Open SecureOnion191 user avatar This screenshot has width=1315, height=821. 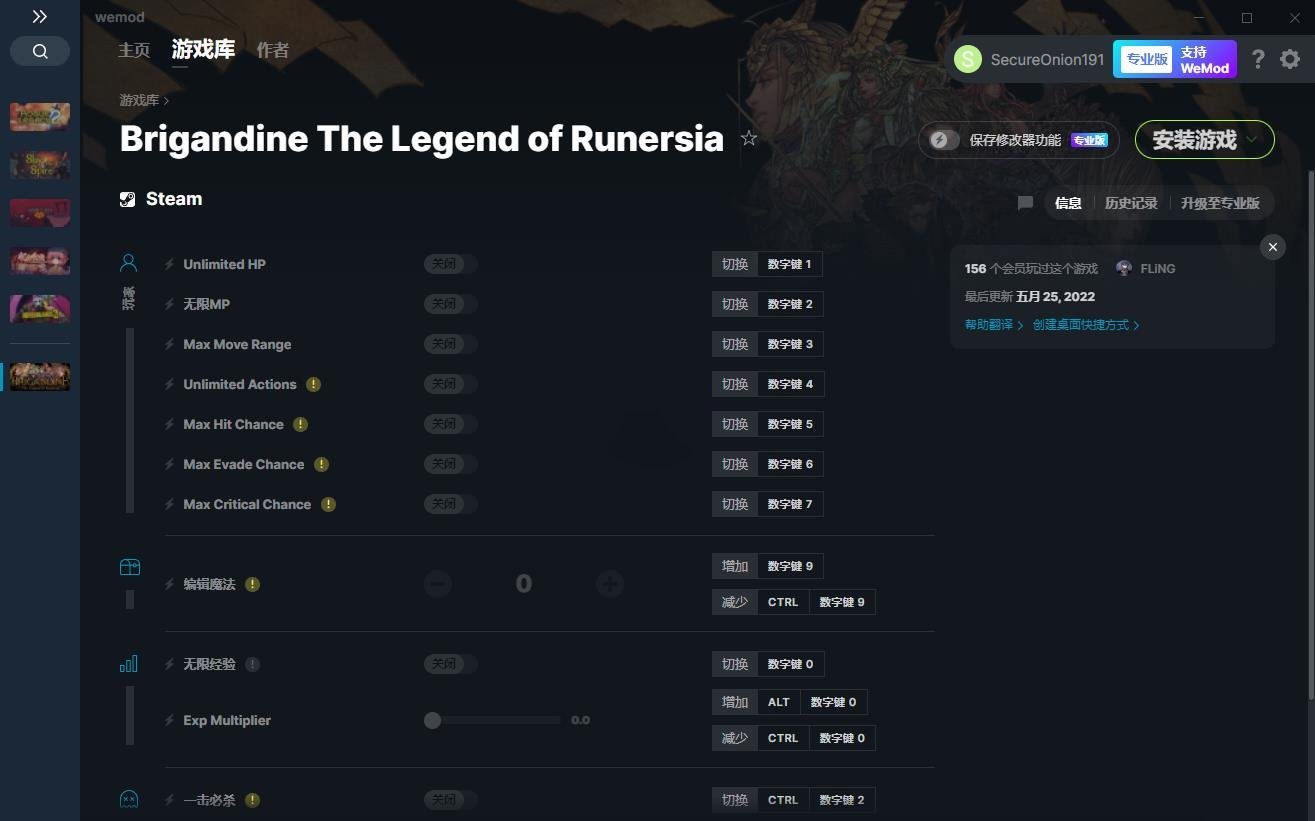[x=968, y=59]
